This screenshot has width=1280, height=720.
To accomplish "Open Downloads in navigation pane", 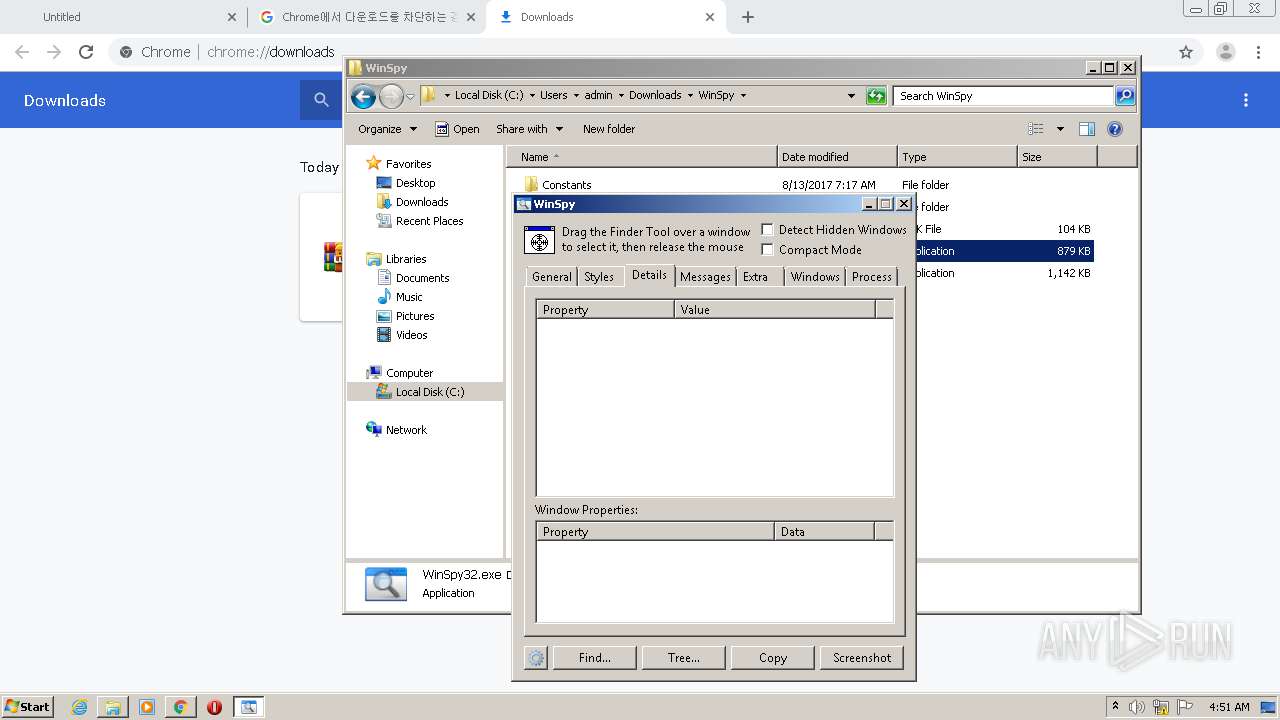I will point(422,202).
